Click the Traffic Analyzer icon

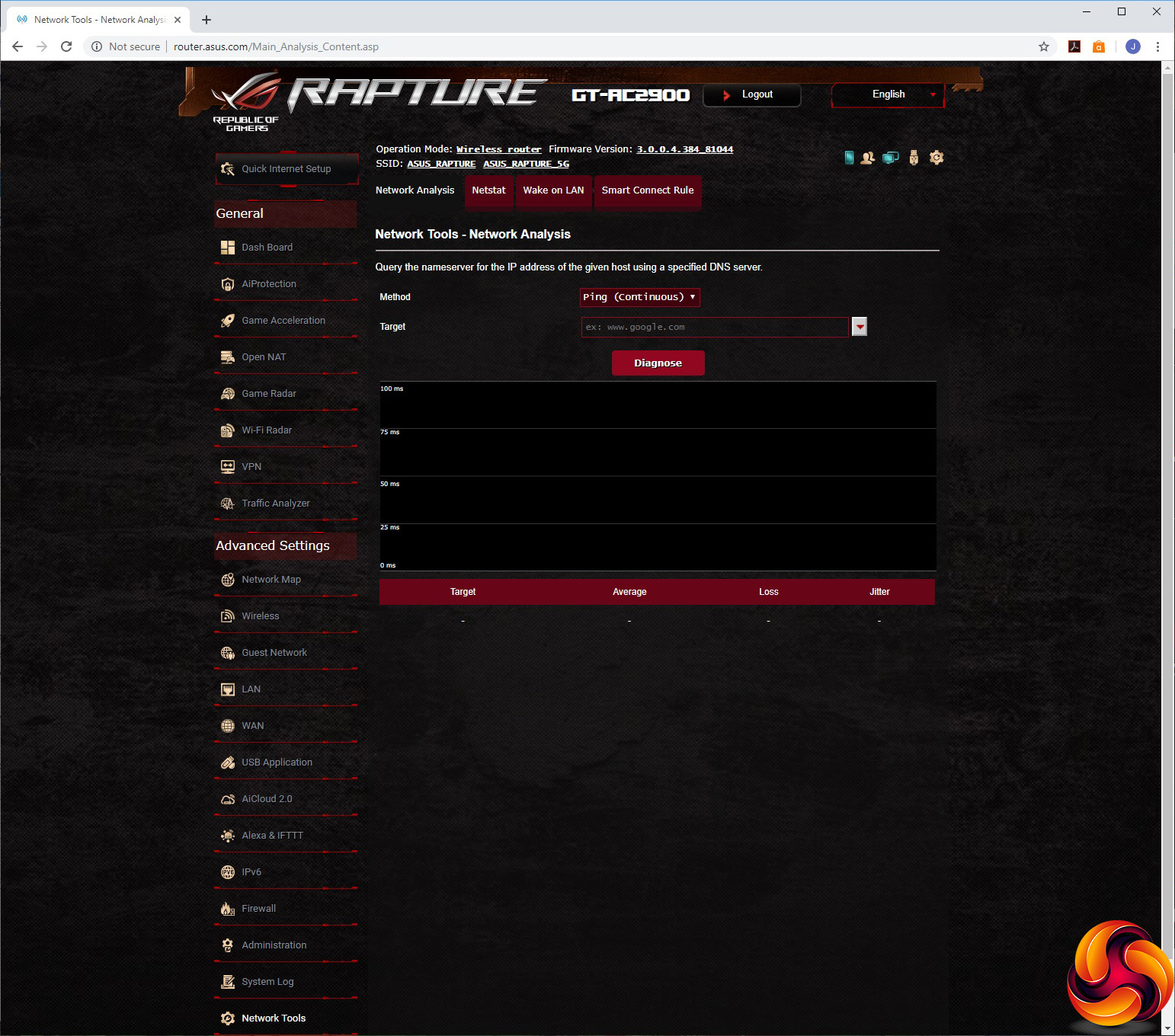227,503
